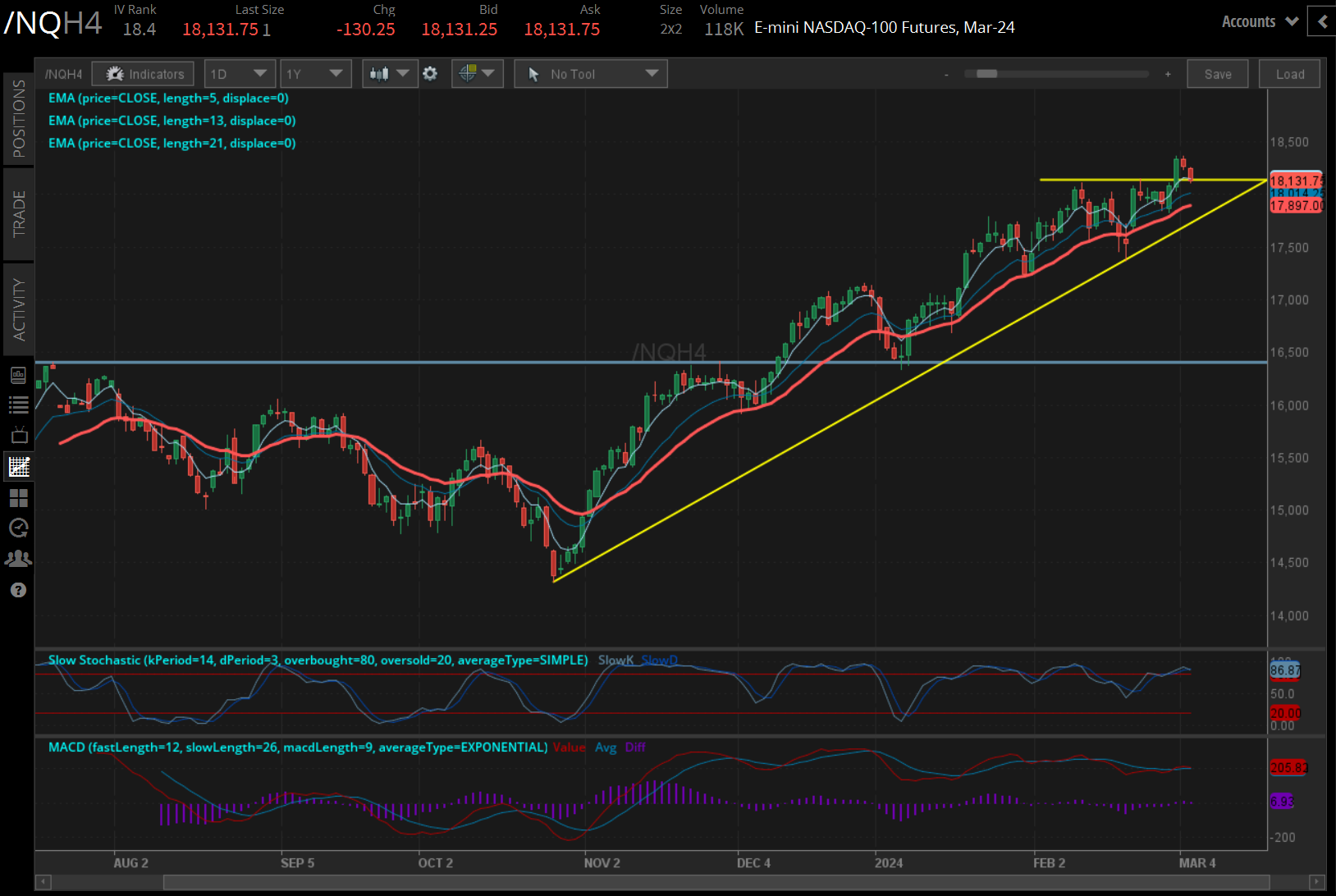Select the Slow Stochastic study label
Image resolution: width=1336 pixels, height=896 pixels.
318,661
